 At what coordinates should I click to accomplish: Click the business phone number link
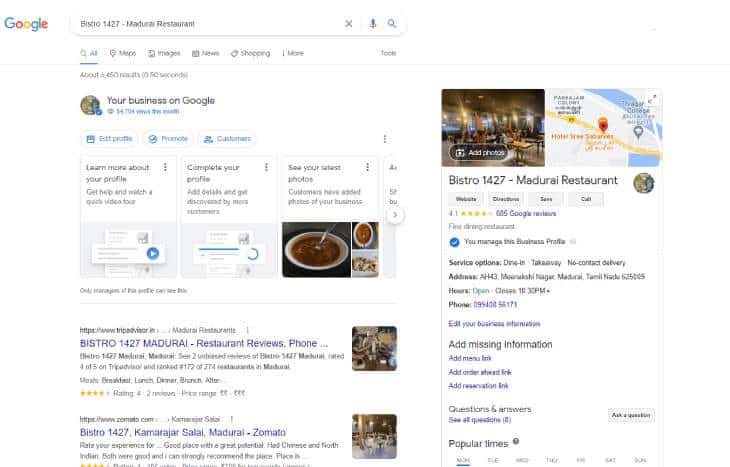(495, 305)
